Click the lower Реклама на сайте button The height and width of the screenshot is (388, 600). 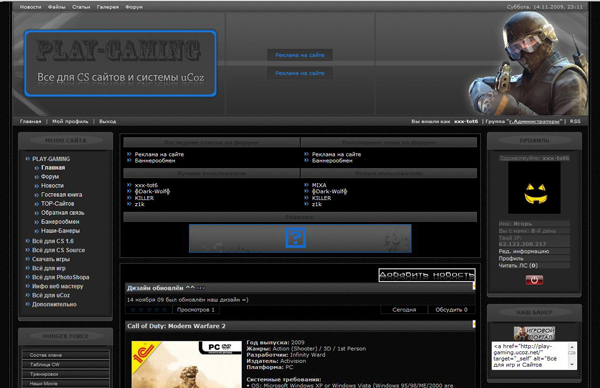click(300, 73)
